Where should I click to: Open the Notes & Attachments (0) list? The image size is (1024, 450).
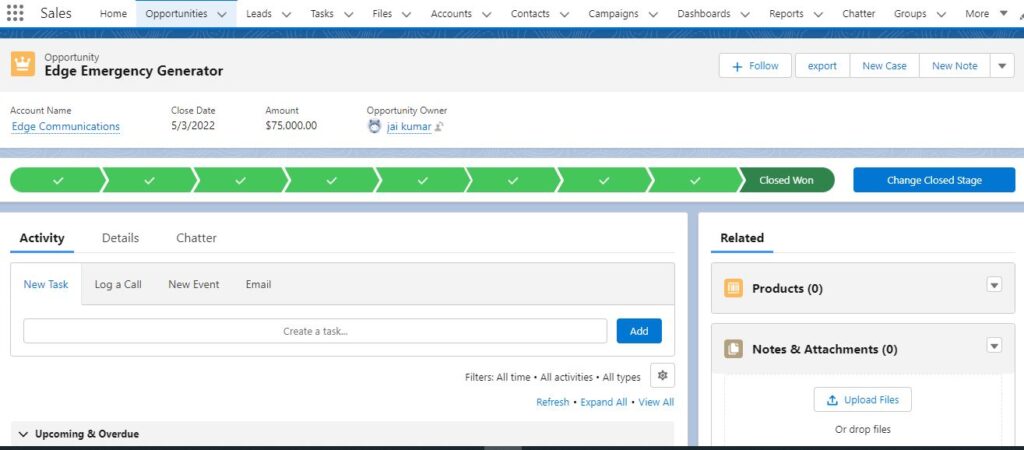coord(825,349)
